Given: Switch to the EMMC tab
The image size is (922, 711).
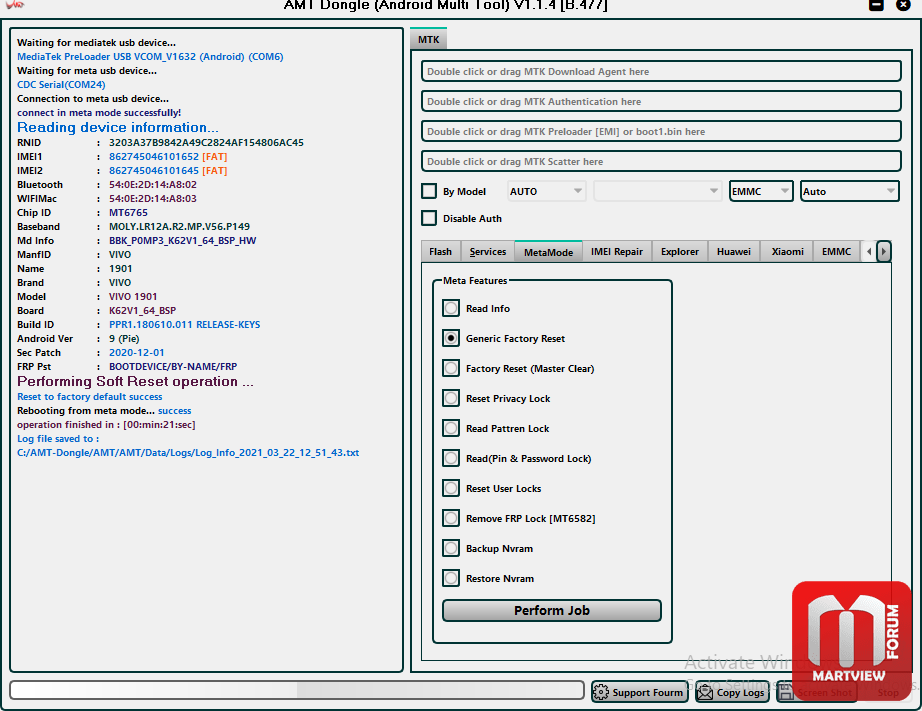Looking at the screenshot, I should pos(836,252).
